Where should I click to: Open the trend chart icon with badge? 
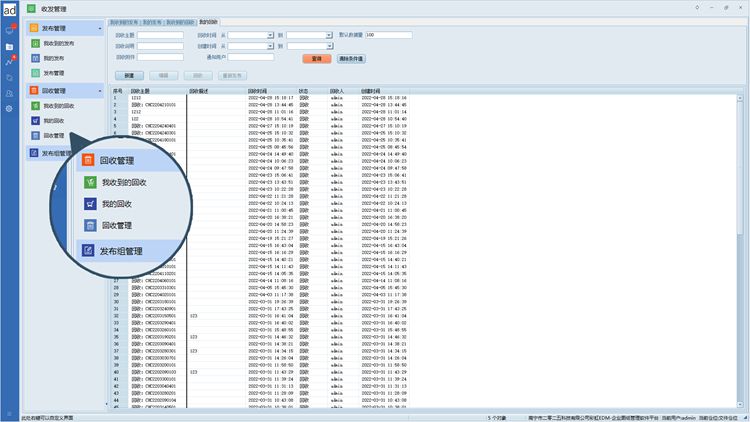9,62
